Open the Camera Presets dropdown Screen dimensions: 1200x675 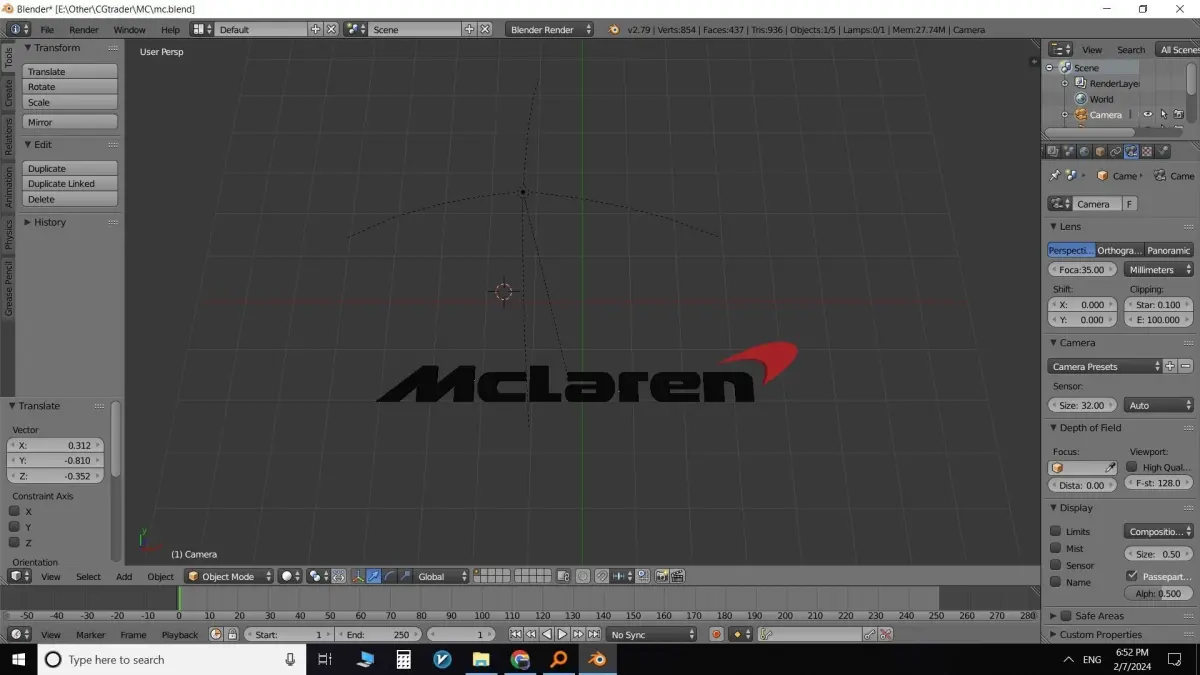(x=1105, y=366)
